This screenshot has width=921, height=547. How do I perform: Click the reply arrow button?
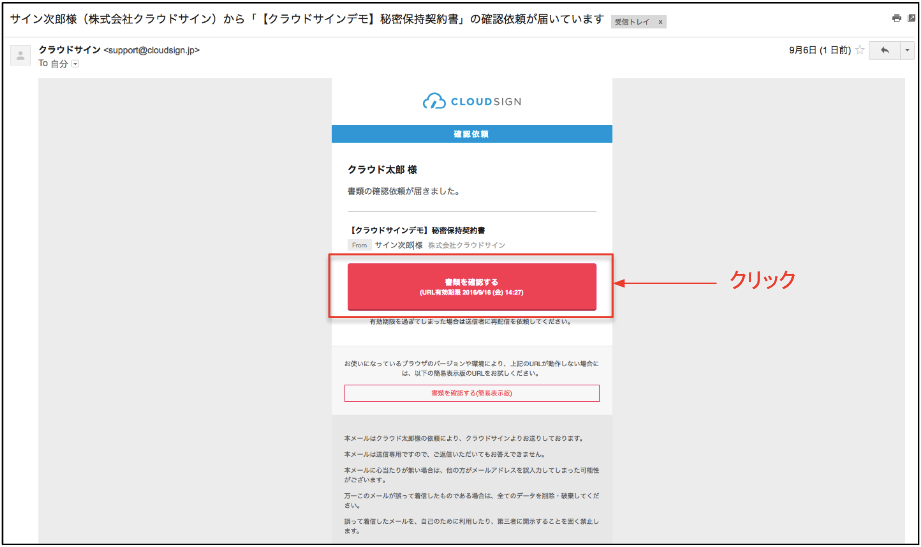click(885, 51)
